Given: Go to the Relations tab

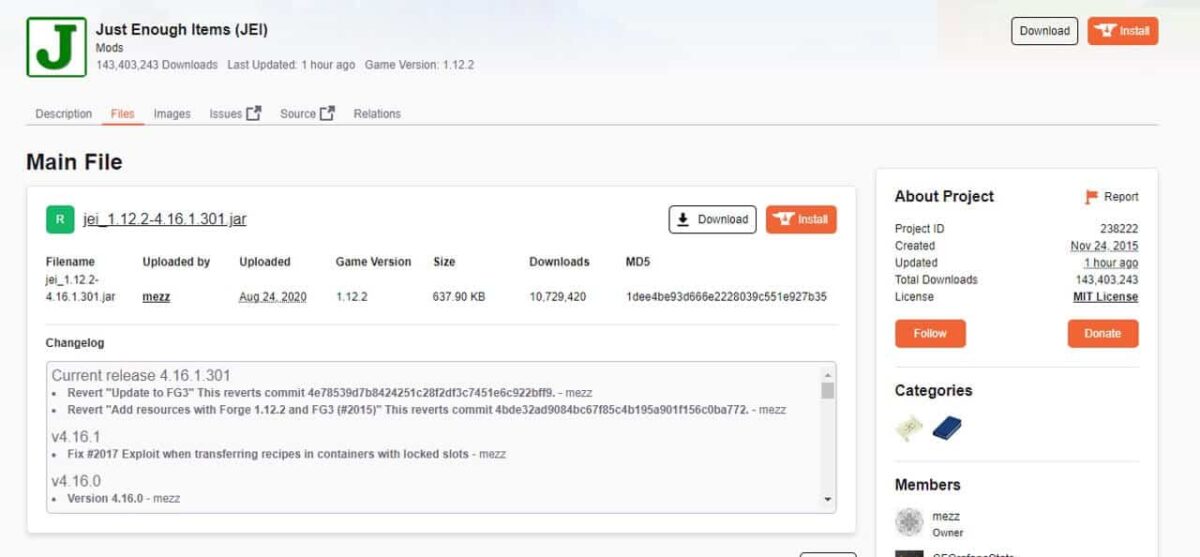Looking at the screenshot, I should pyautogui.click(x=377, y=114).
